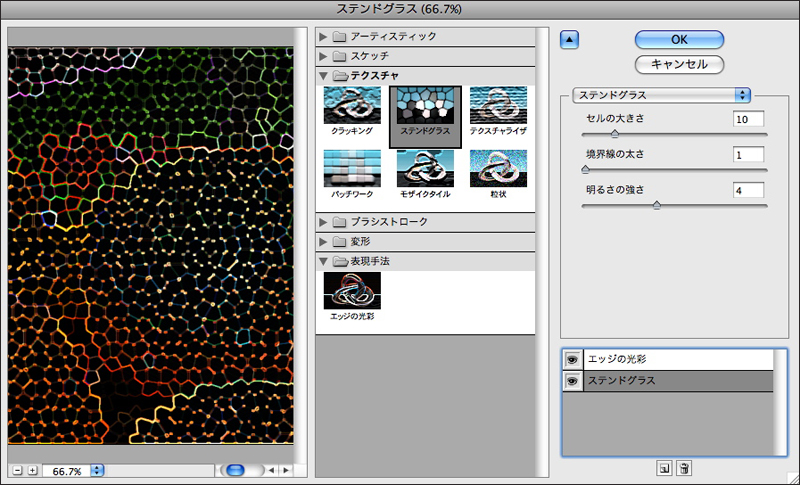This screenshot has height=485, width=800.
Task: Select the パッチワーク filter thumbnail
Action: pos(352,169)
